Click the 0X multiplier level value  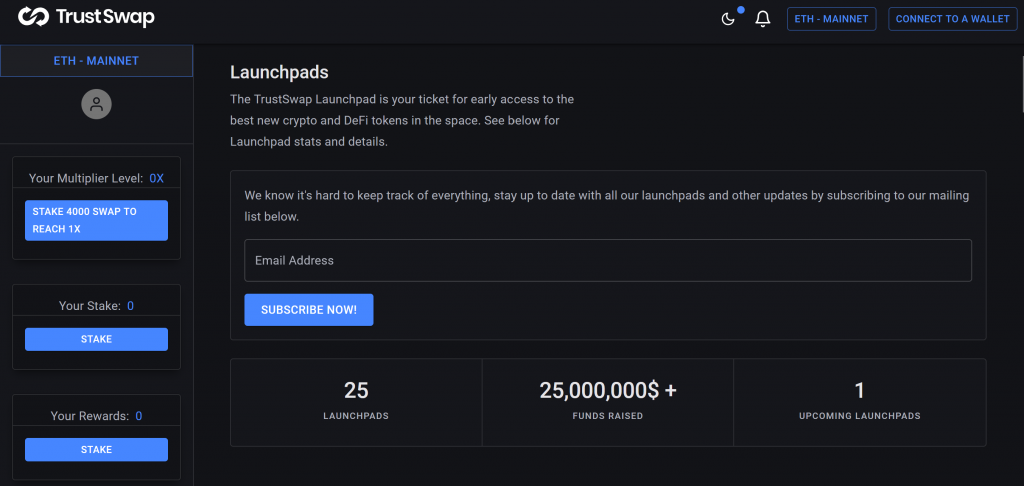157,178
